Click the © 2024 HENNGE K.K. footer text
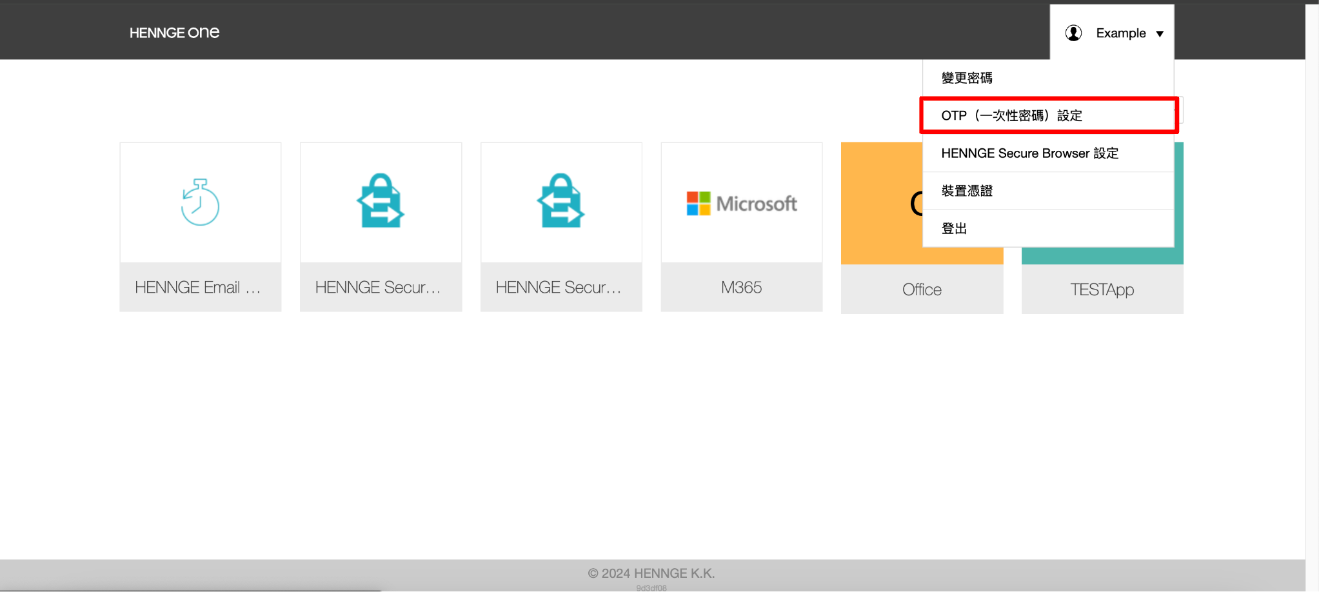 (651, 573)
